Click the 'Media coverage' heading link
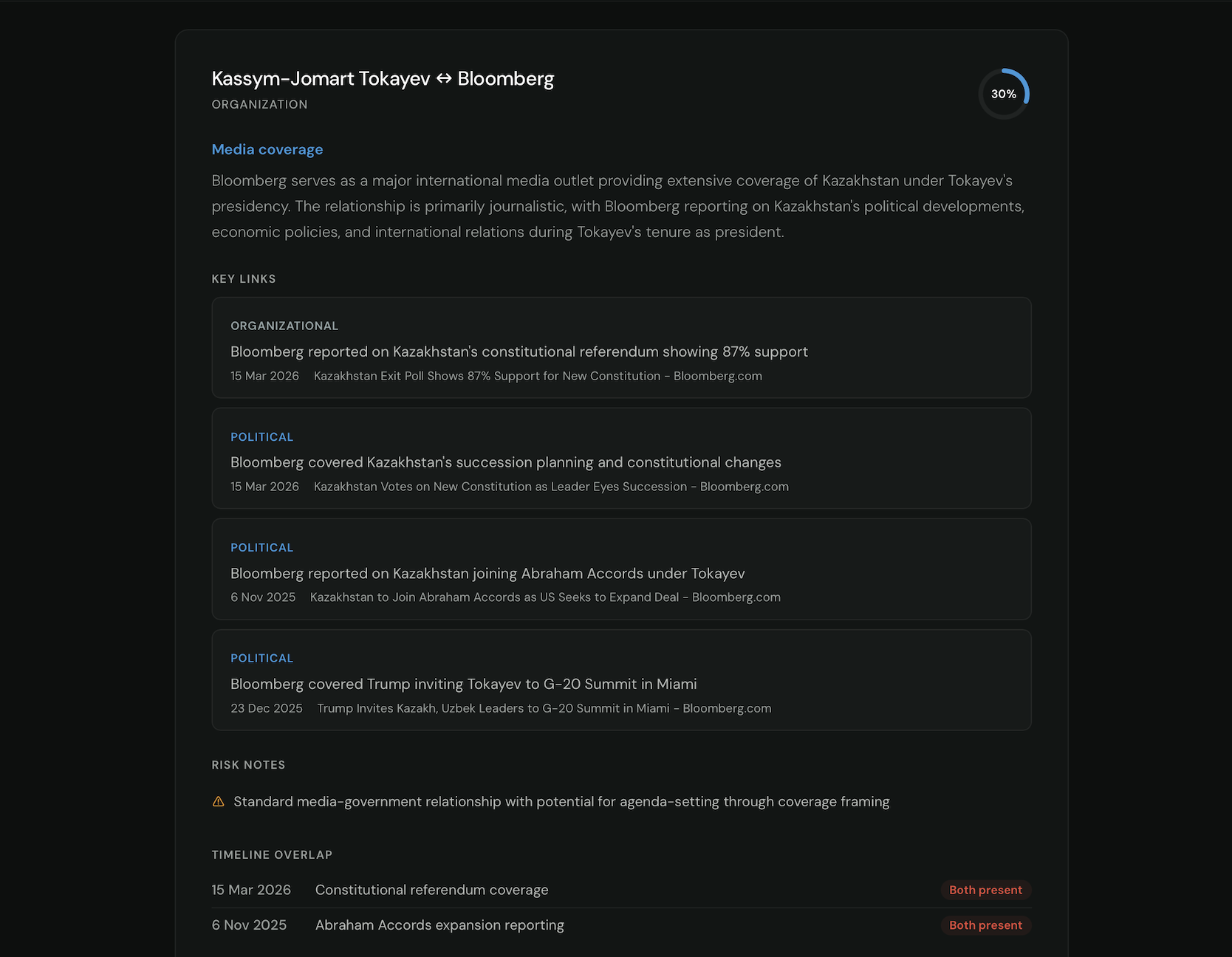The image size is (1232, 957). (267, 149)
